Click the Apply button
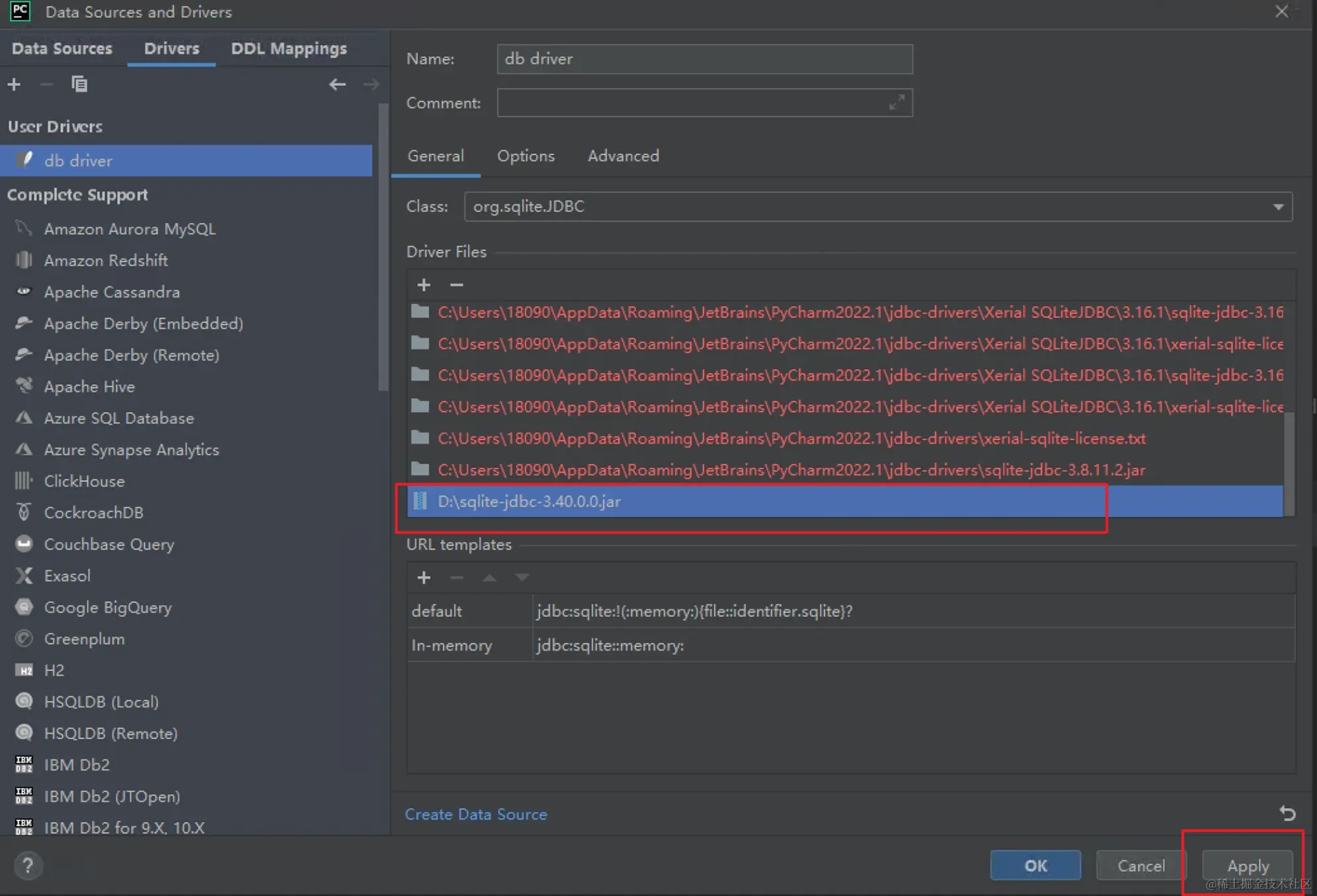 tap(1248, 866)
